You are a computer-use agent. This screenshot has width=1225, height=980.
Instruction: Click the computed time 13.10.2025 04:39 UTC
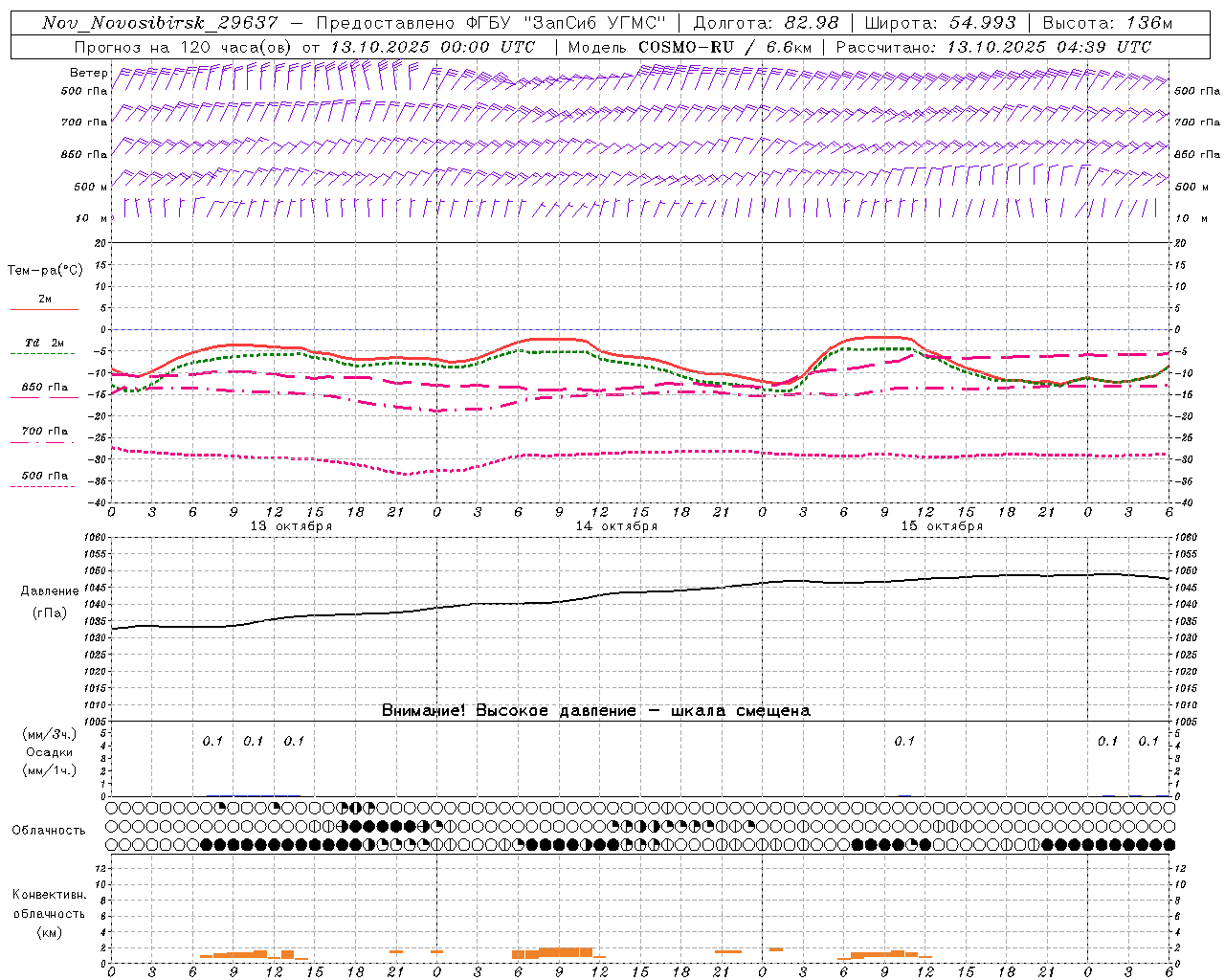(1049, 47)
